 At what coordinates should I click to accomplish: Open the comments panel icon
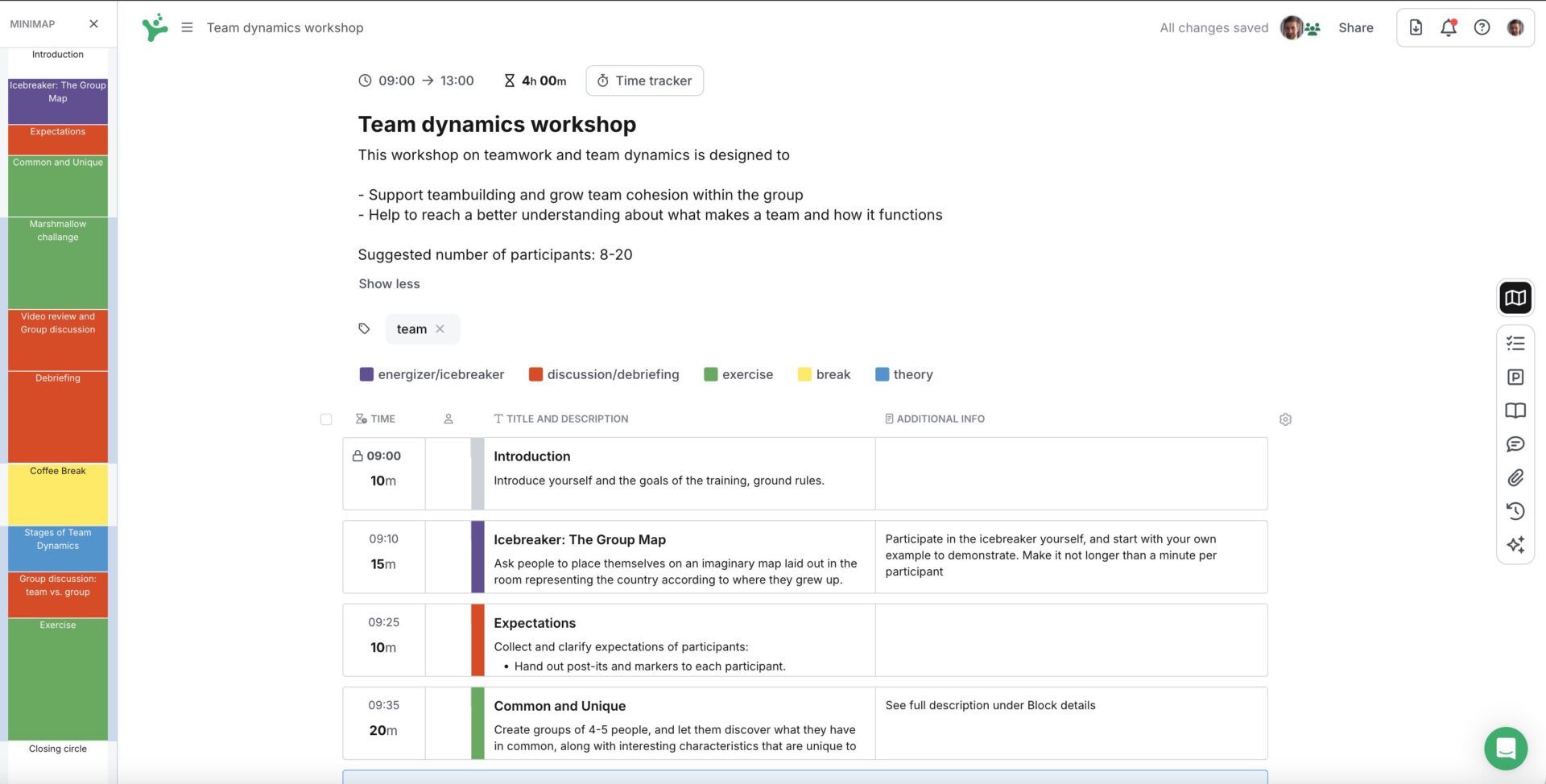[x=1515, y=444]
